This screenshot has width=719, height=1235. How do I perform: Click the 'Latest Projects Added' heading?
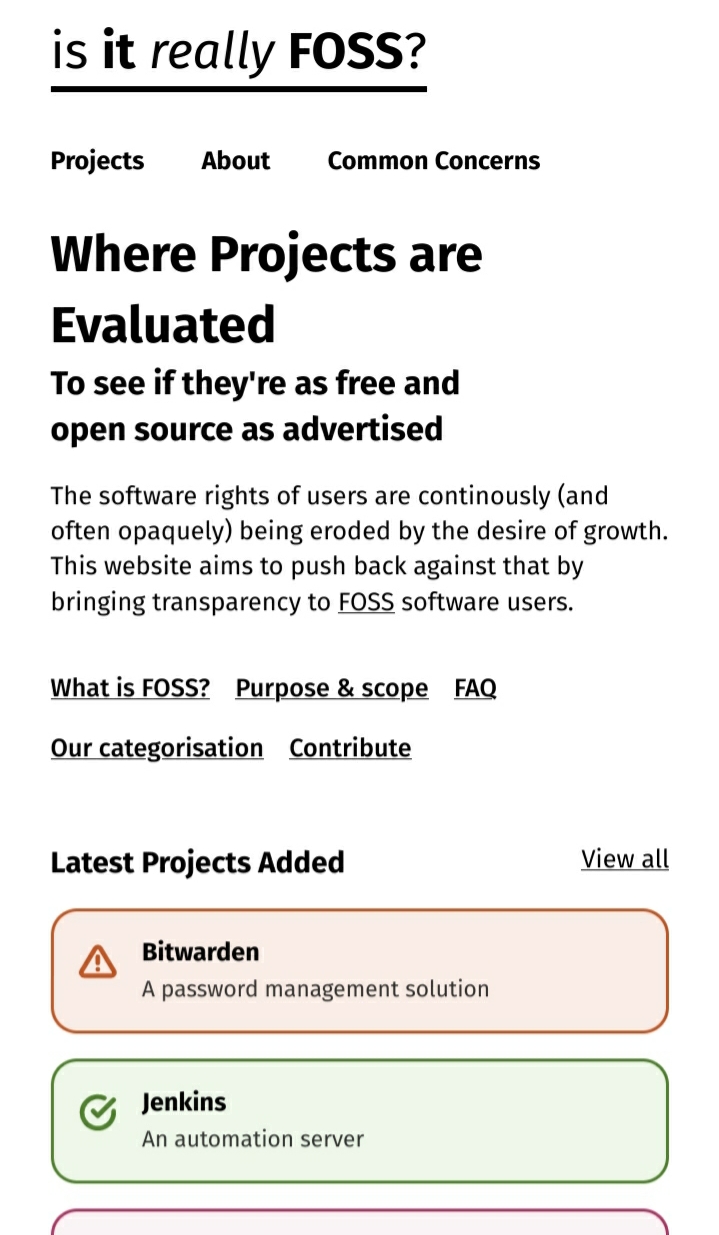tap(197, 862)
